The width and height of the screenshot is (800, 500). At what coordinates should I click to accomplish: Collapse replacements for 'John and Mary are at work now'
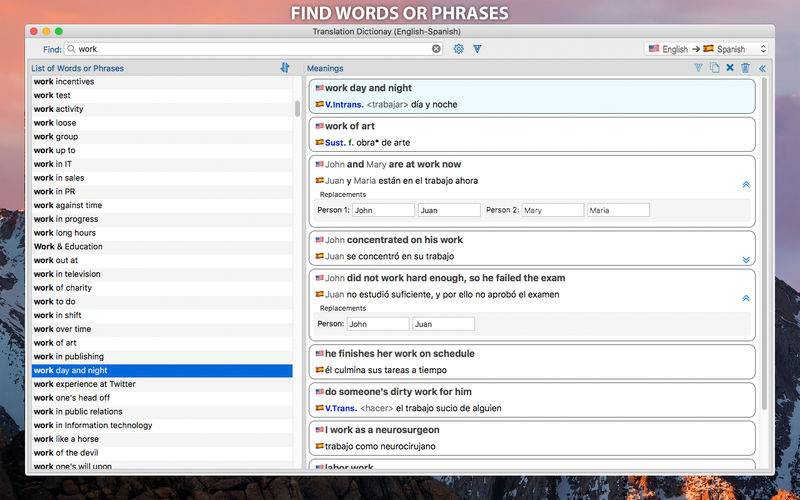[x=746, y=185]
